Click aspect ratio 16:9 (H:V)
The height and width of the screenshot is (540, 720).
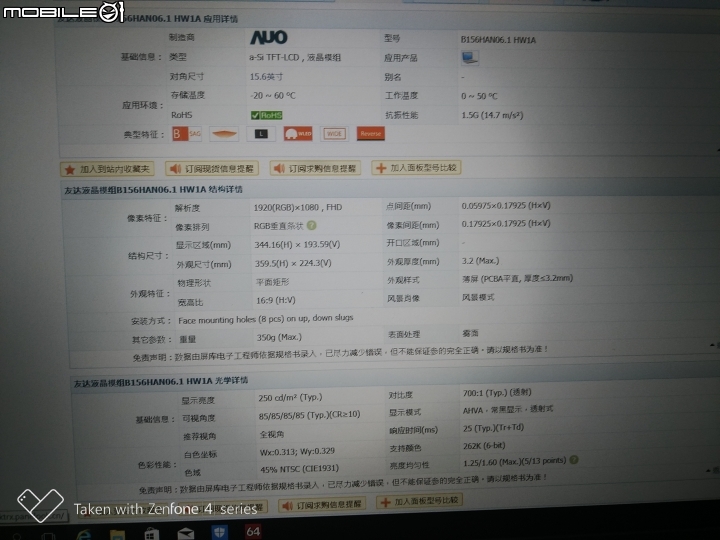(x=276, y=300)
